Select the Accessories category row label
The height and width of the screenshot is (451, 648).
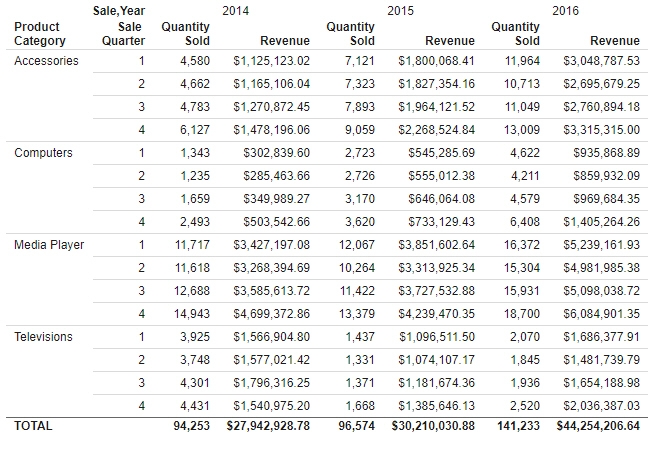[46, 61]
